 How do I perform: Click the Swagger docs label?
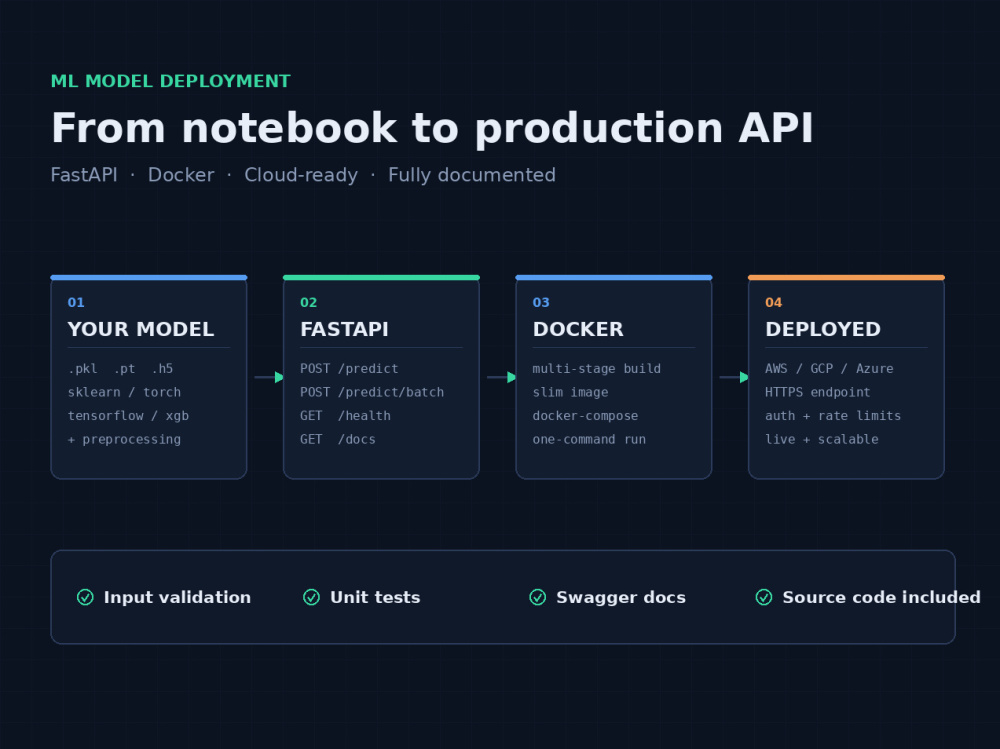[x=621, y=598]
